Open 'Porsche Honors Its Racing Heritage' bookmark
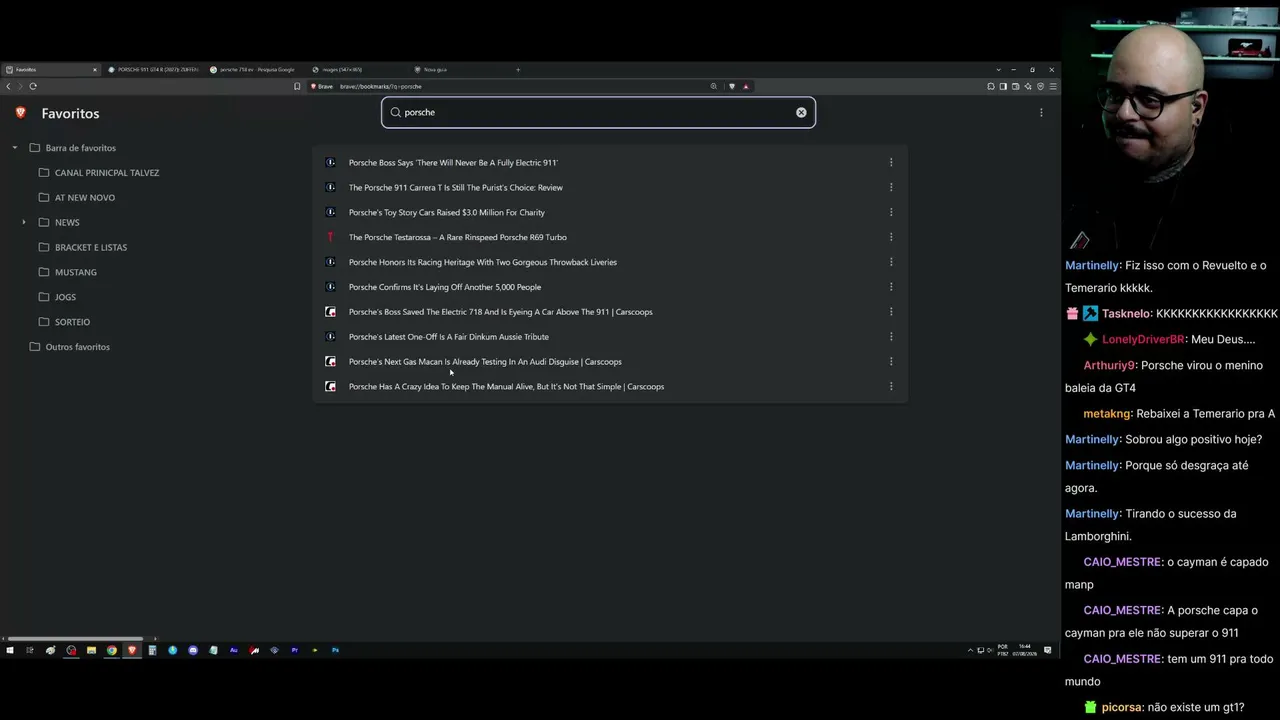Screen dimensions: 1280x720 [483, 262]
